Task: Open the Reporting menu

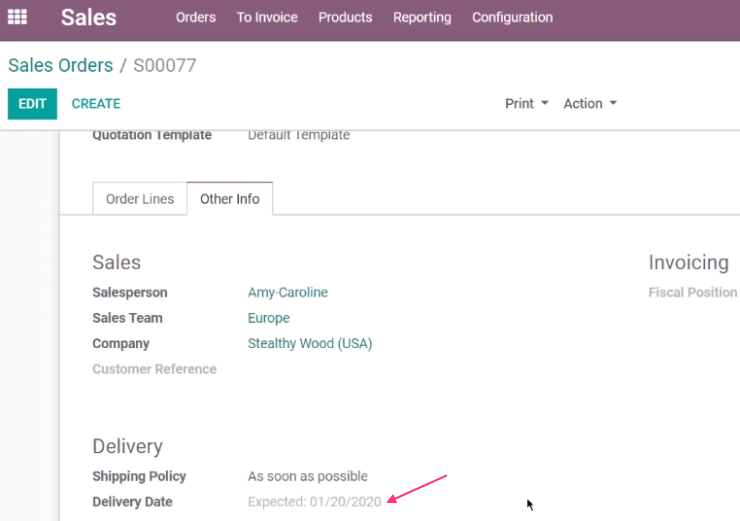Action: [422, 17]
